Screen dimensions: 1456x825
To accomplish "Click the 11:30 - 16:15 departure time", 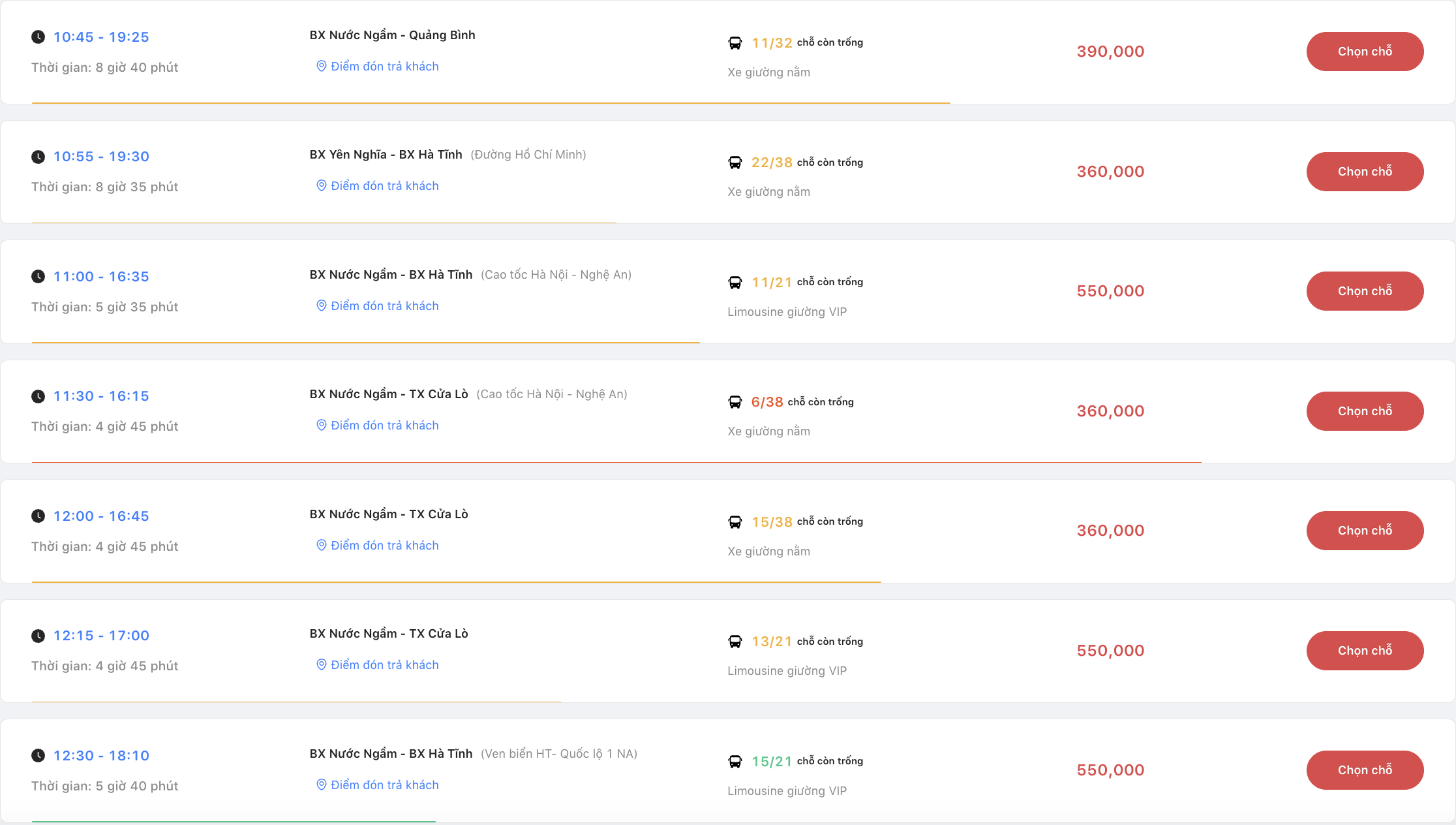I will coord(101,396).
